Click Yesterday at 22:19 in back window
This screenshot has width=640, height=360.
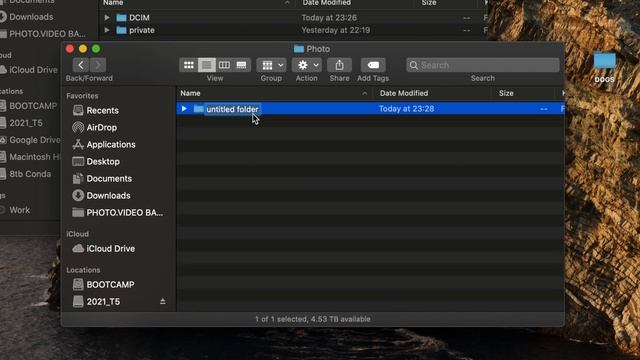point(336,30)
